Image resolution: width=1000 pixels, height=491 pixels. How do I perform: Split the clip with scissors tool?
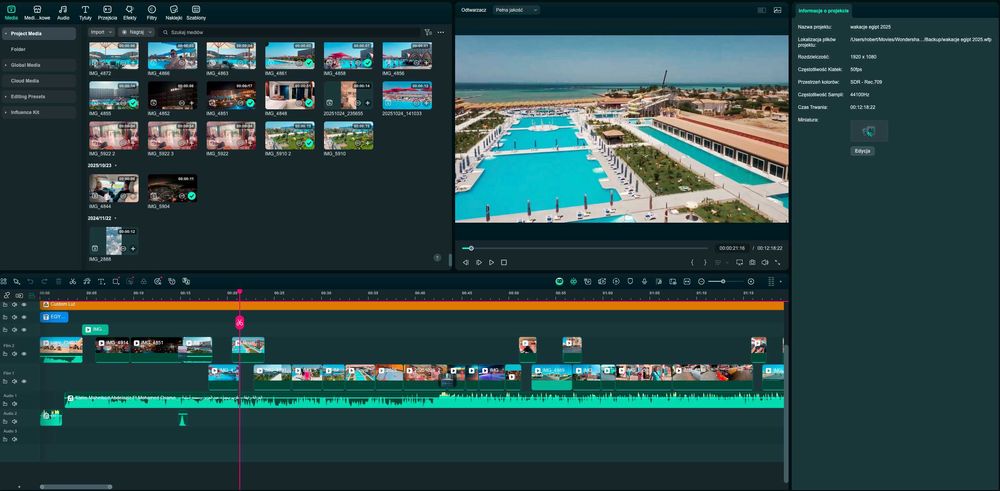(73, 281)
